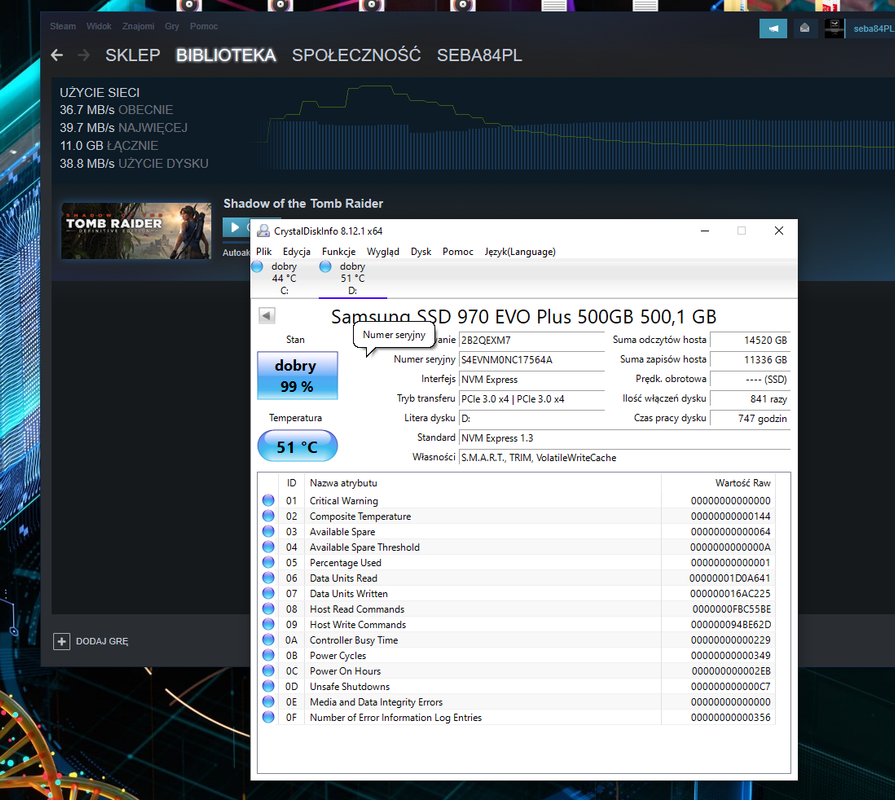This screenshot has height=800, width=895.
Task: Click the previous disk arrow button
Action: [x=267, y=316]
